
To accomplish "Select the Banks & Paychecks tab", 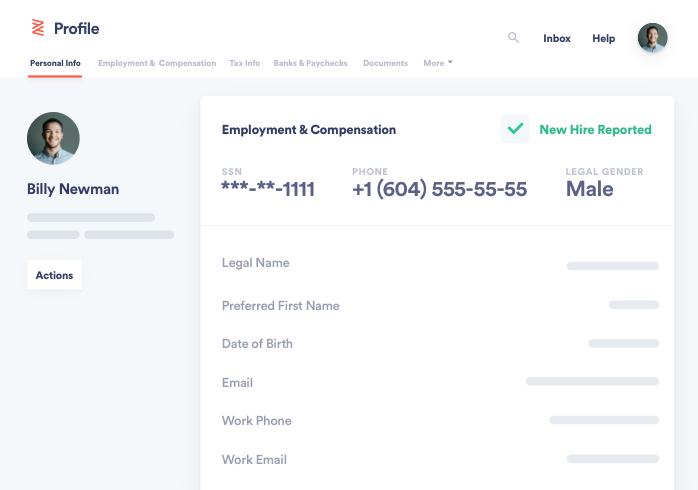I will (310, 63).
